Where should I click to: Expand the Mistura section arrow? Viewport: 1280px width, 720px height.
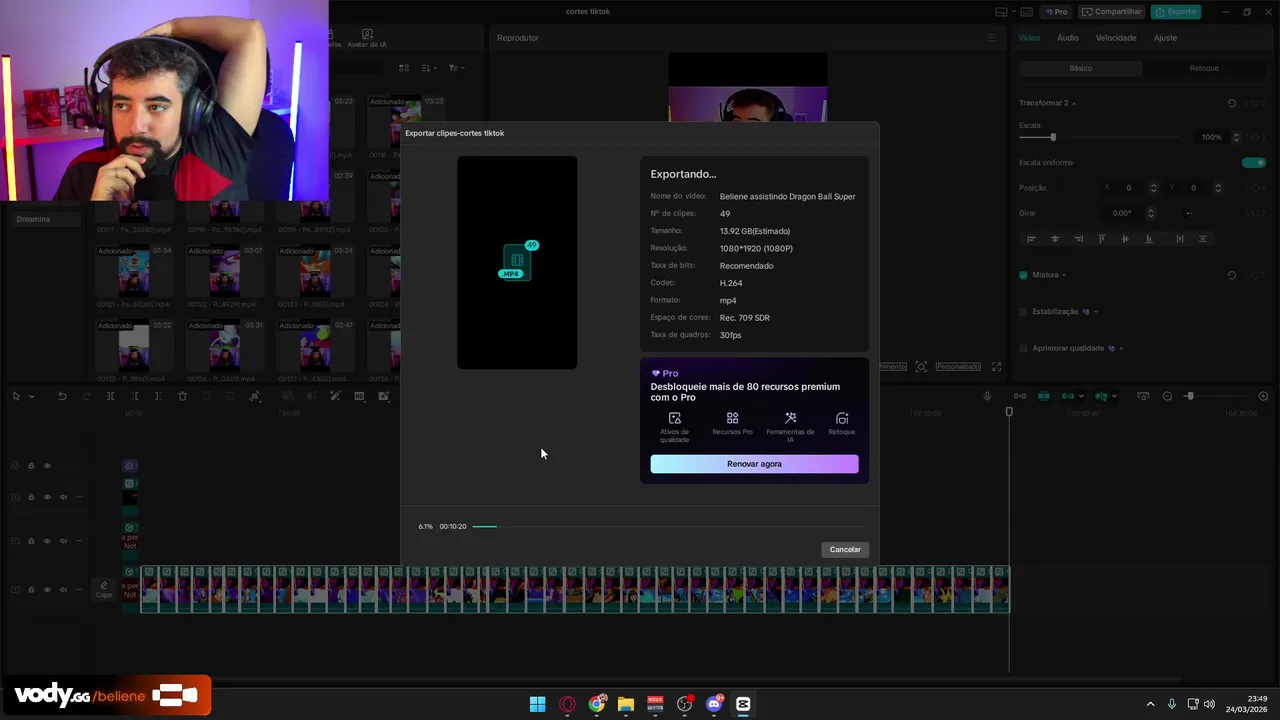click(x=1064, y=275)
